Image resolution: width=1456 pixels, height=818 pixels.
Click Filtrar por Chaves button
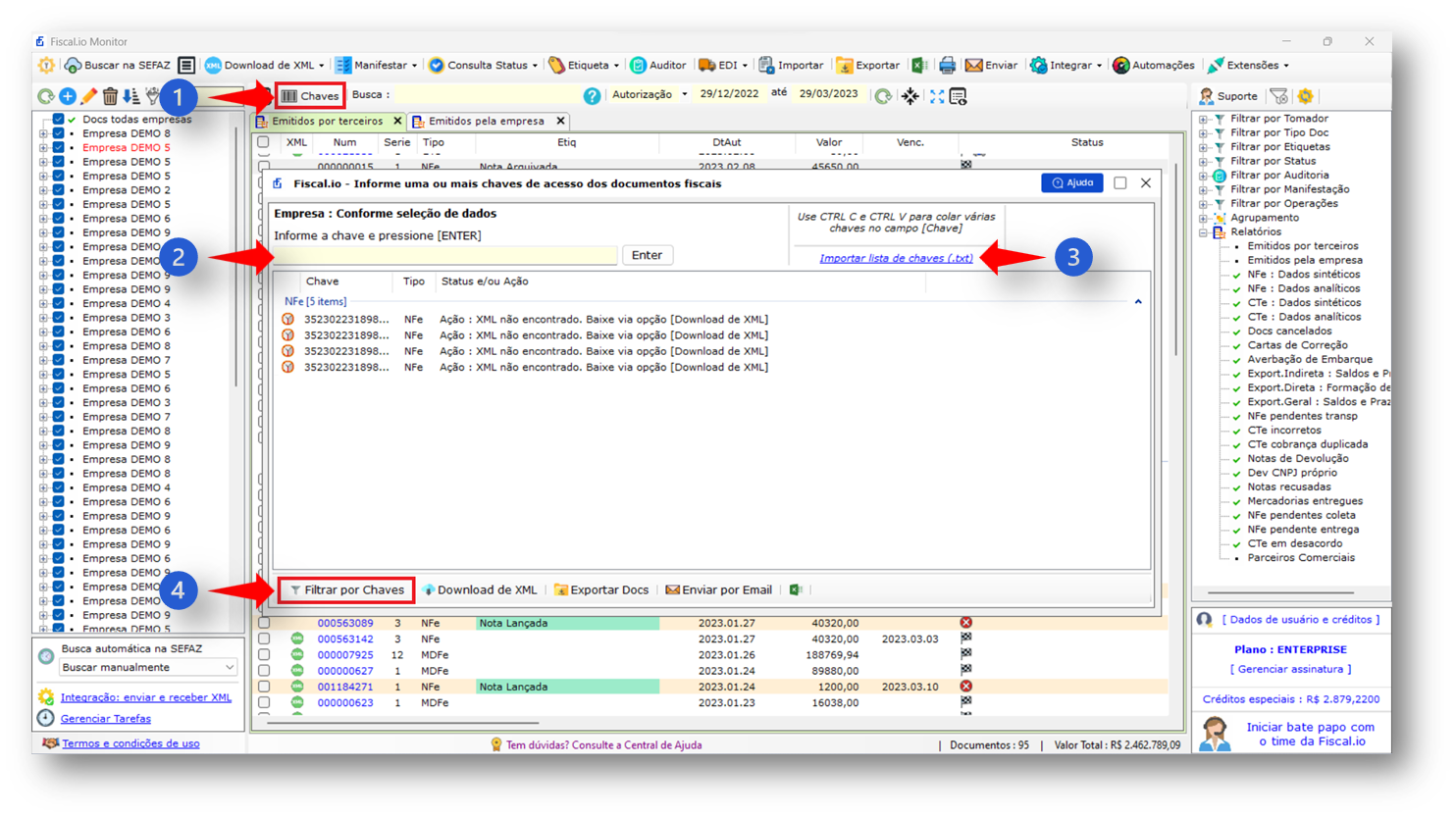click(x=346, y=590)
